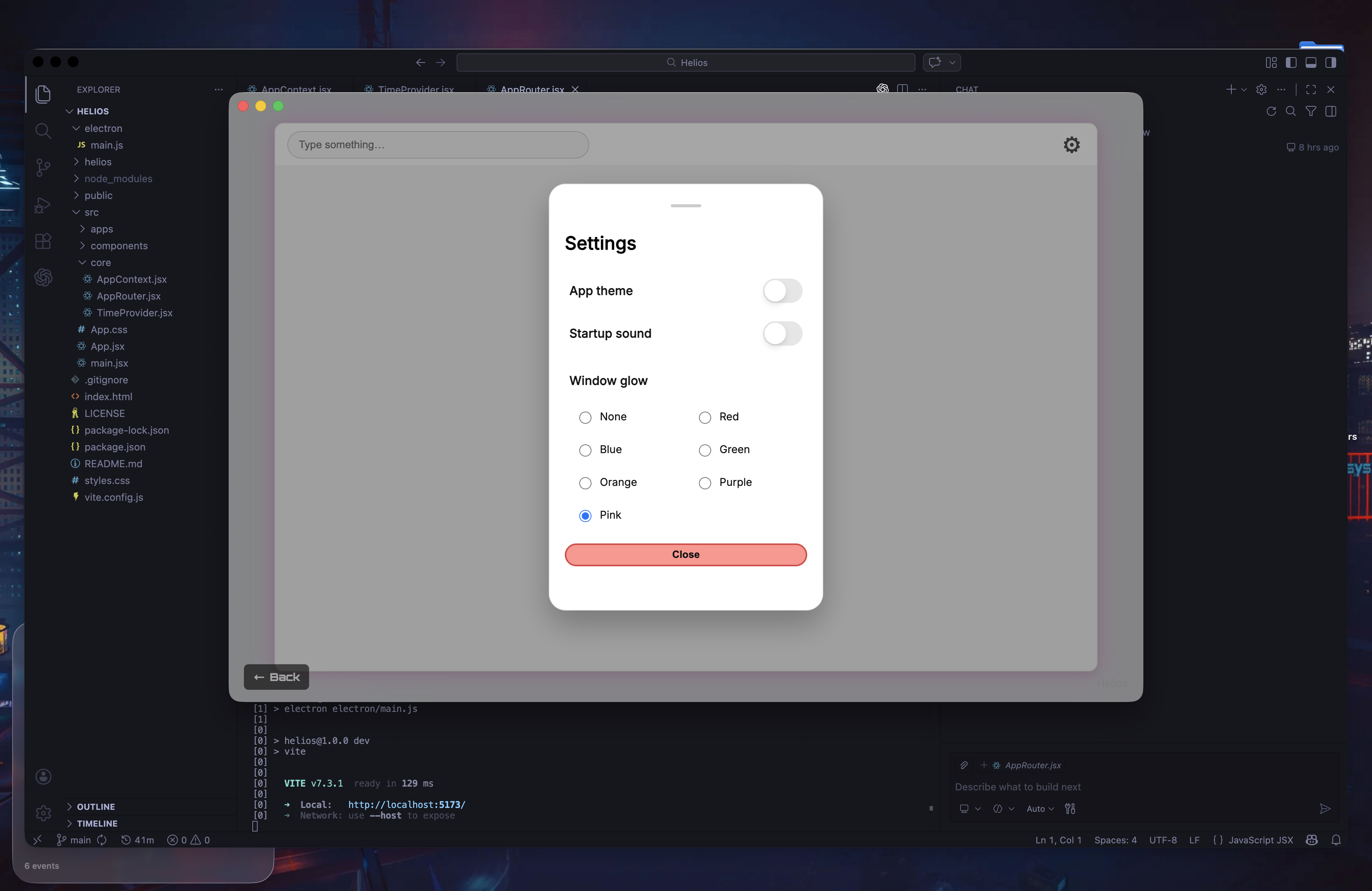Collapse the core folder

point(100,262)
